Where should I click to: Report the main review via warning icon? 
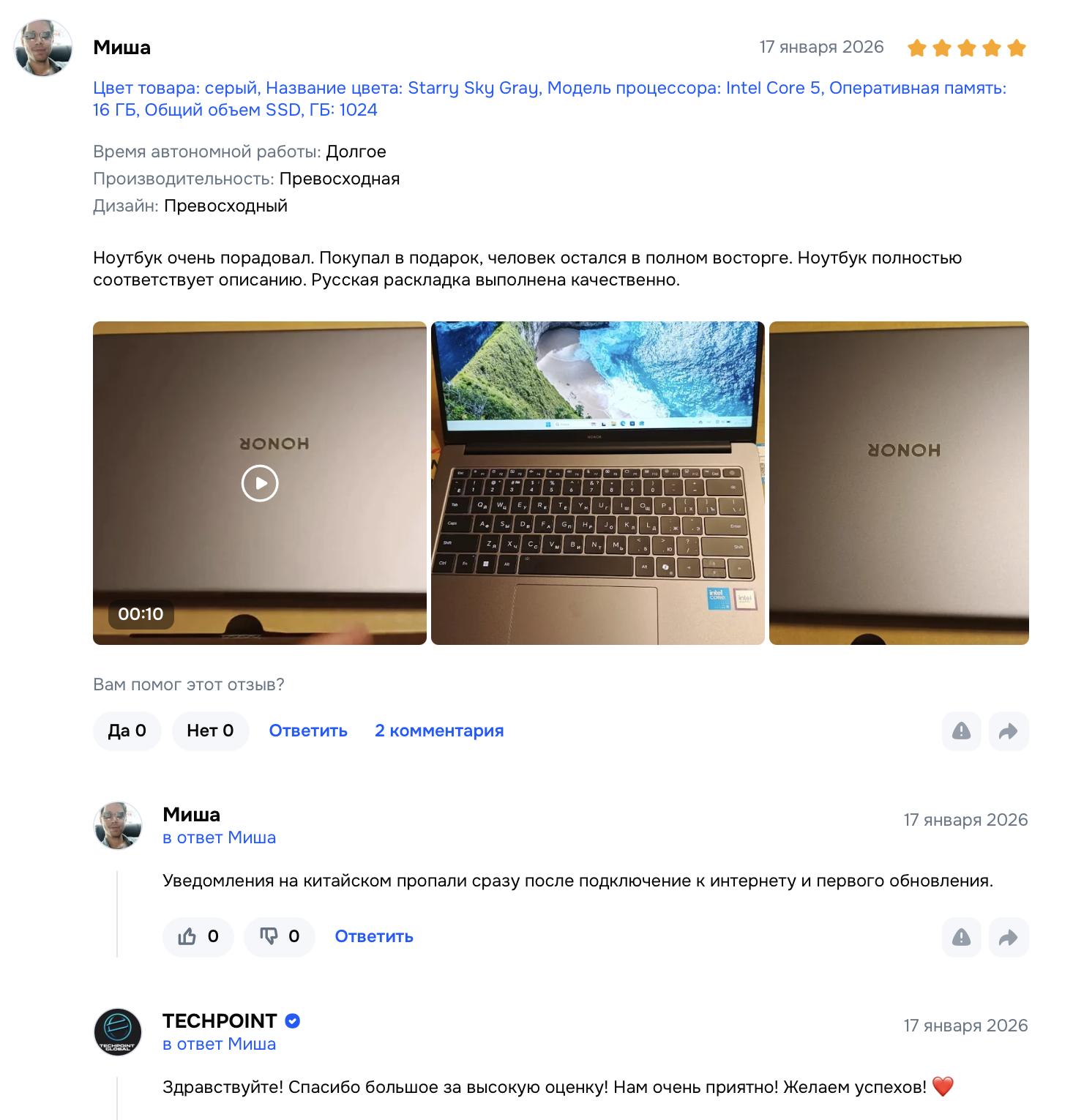coord(961,731)
